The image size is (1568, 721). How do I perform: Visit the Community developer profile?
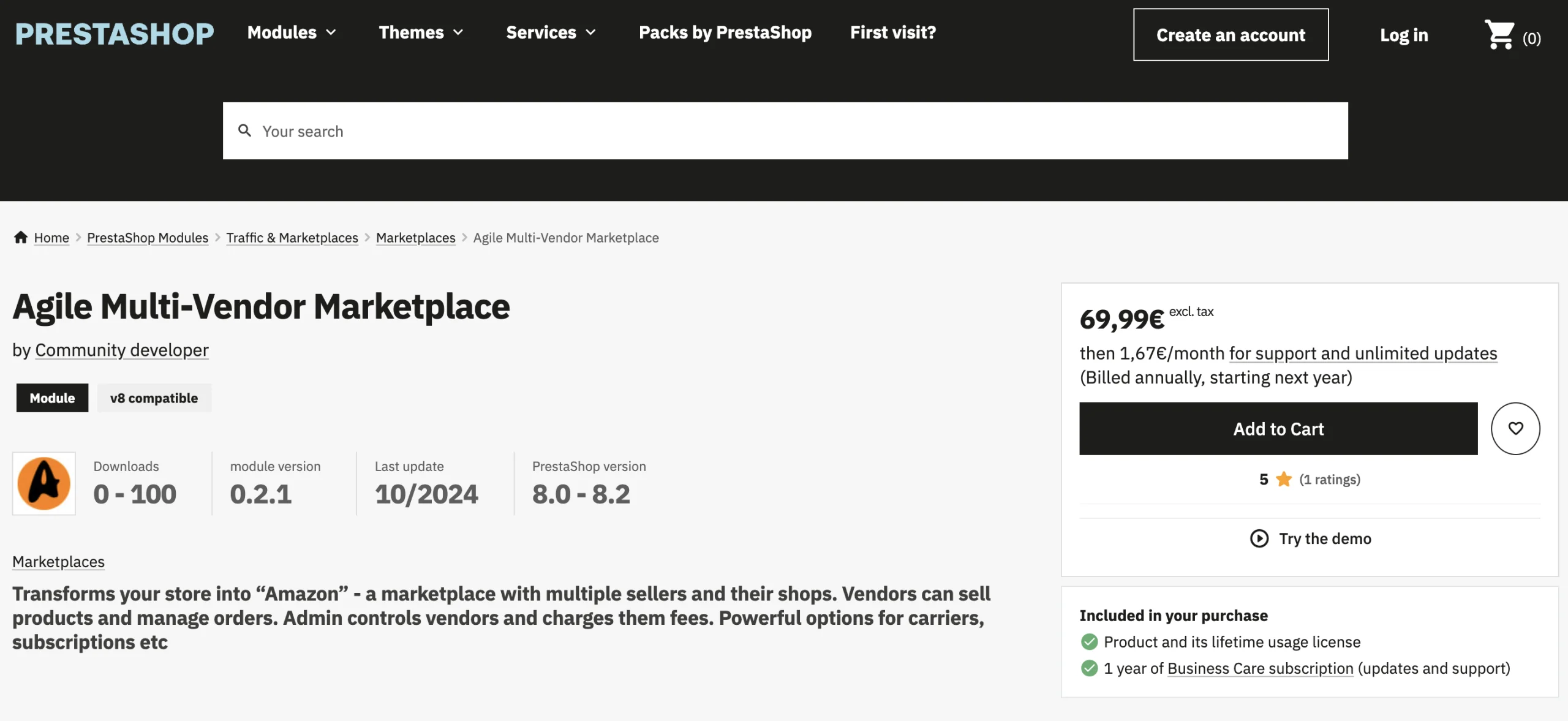121,350
